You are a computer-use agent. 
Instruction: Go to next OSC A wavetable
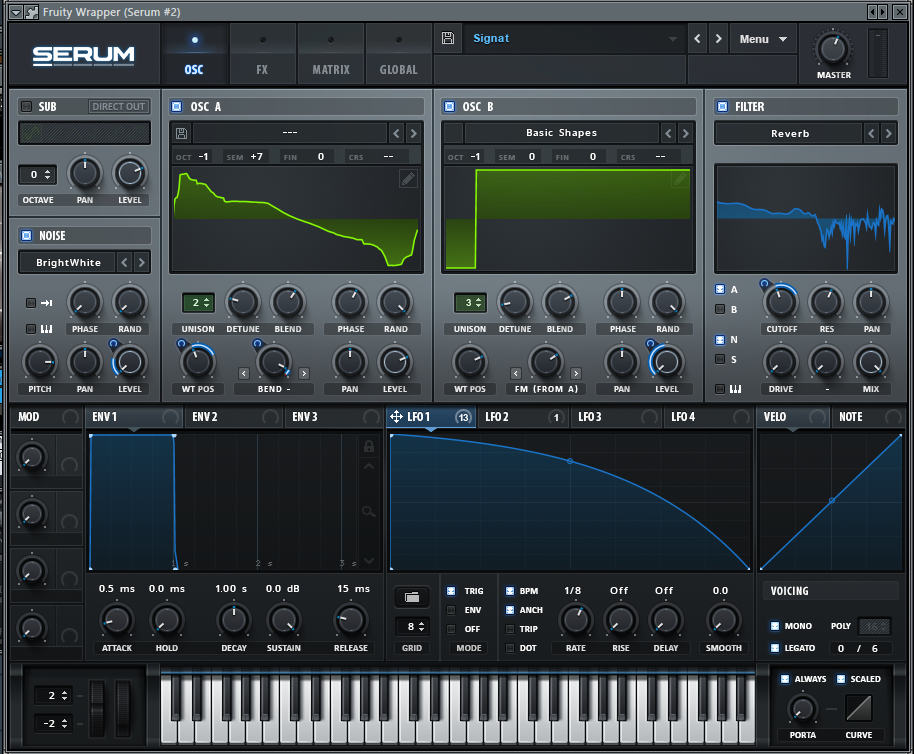pyautogui.click(x=414, y=133)
